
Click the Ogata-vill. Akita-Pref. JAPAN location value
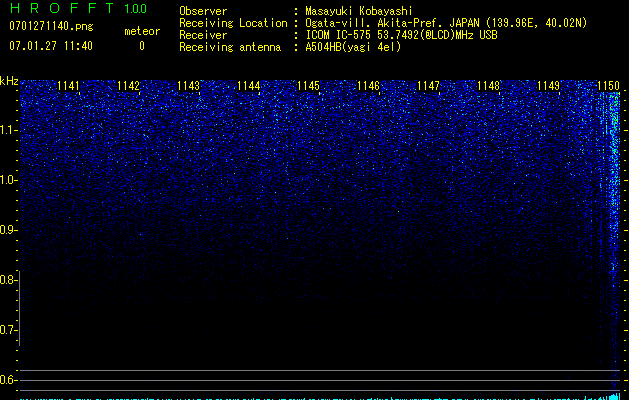446,23
